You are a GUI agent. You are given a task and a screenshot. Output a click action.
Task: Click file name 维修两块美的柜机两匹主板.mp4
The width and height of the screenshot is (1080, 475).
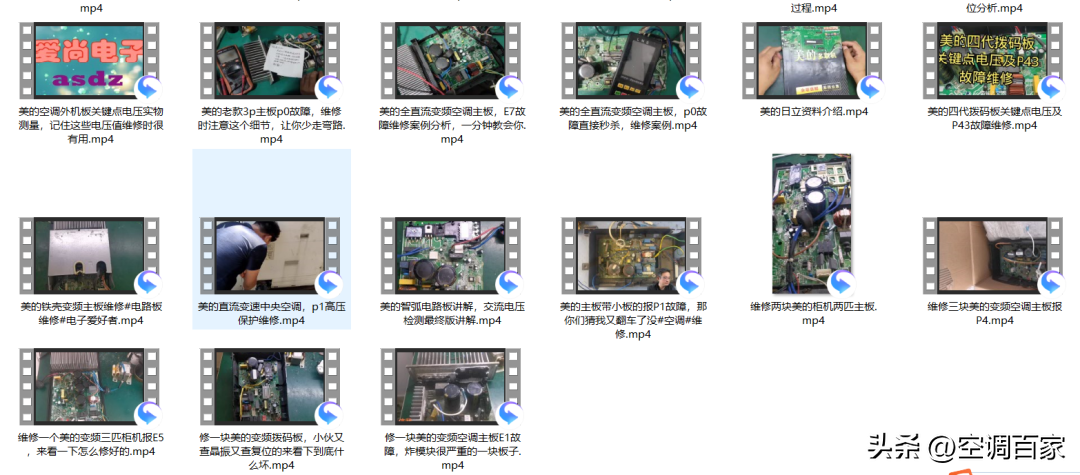[x=812, y=313]
